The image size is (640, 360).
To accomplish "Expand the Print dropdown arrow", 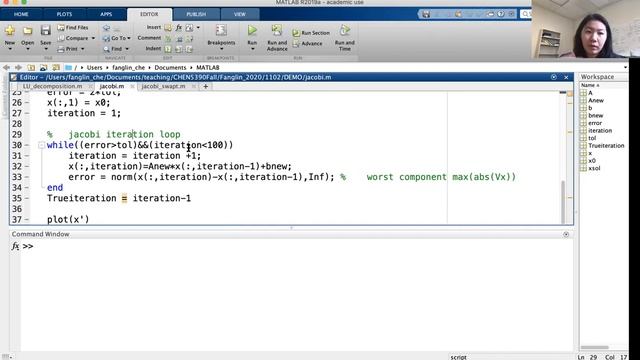I will pyautogui.click(x=82, y=49).
